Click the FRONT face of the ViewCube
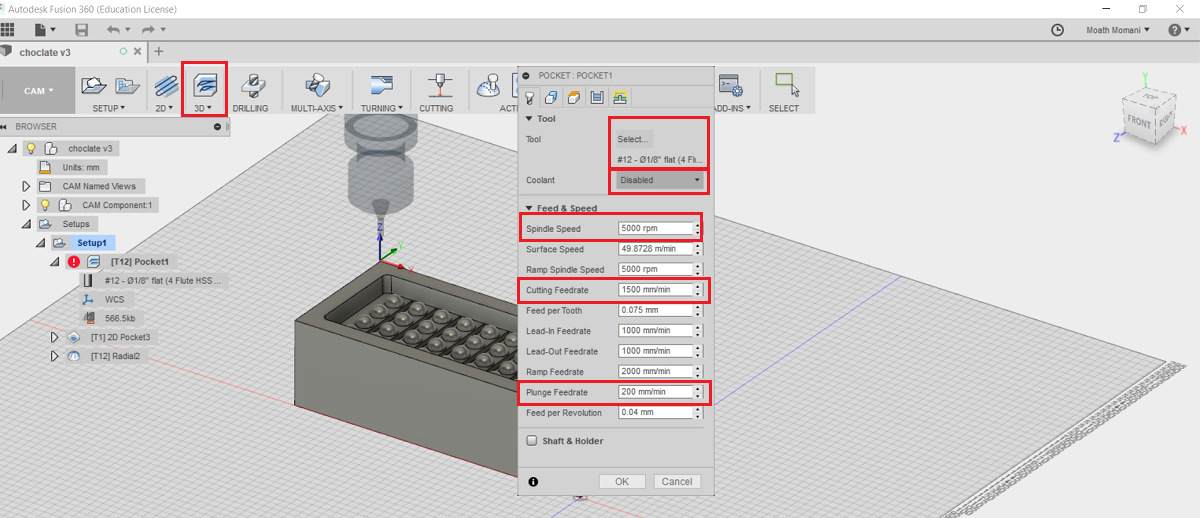This screenshot has height=518, width=1200. [1138, 120]
